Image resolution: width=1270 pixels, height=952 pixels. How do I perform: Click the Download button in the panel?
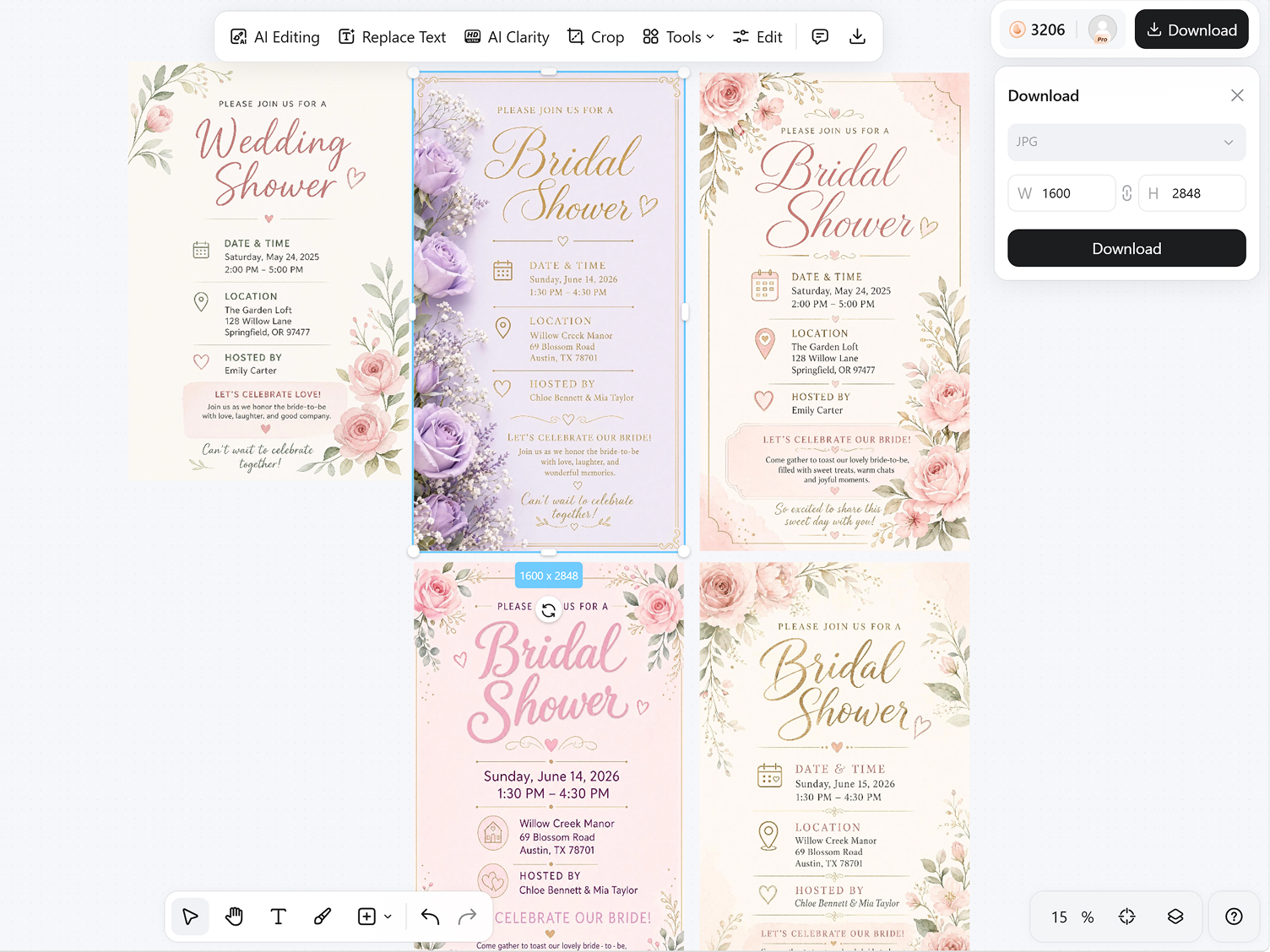[x=1126, y=248]
